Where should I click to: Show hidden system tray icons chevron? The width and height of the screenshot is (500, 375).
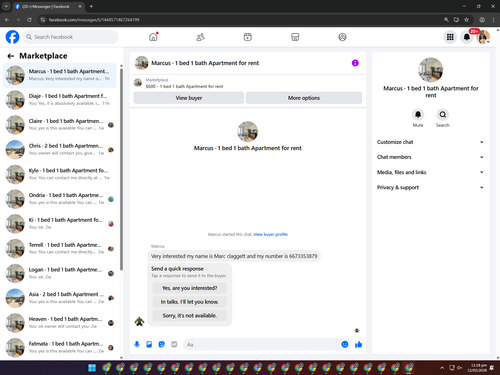click(442, 368)
